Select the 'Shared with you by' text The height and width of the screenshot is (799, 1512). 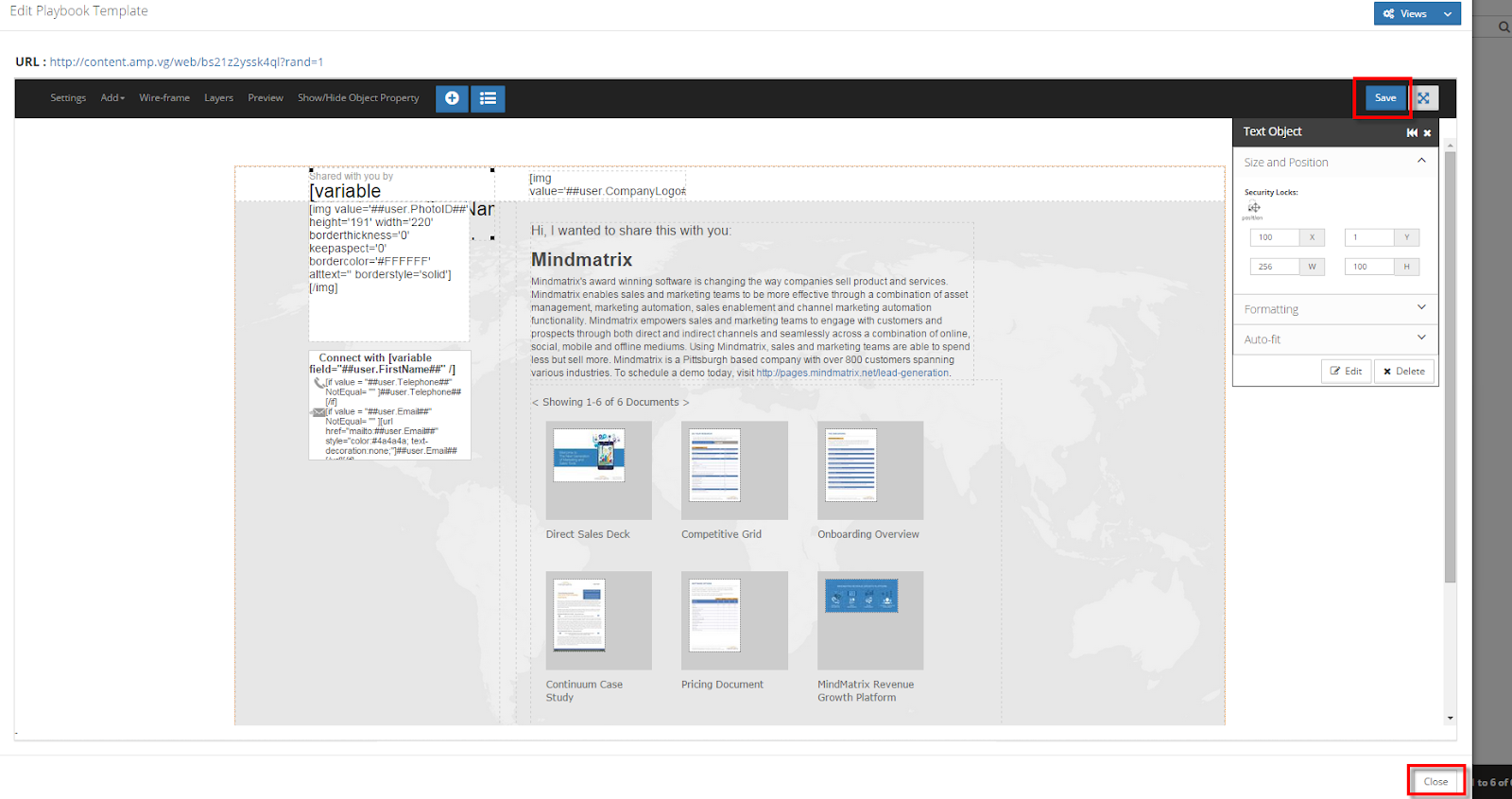[x=351, y=176]
